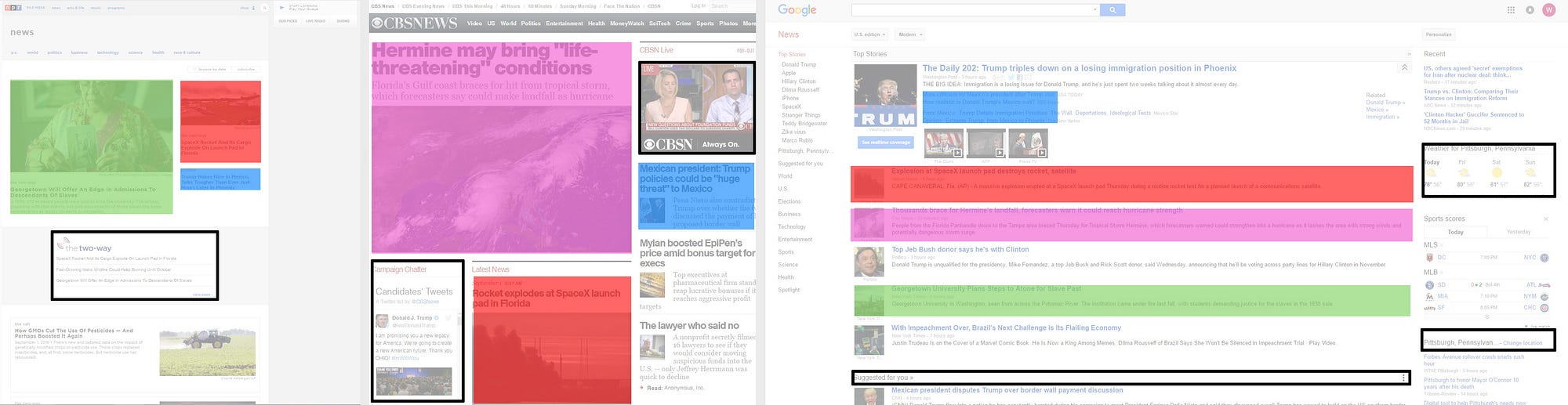
Task: Select SpaceX topic in Google News sidebar
Action: pos(791,107)
